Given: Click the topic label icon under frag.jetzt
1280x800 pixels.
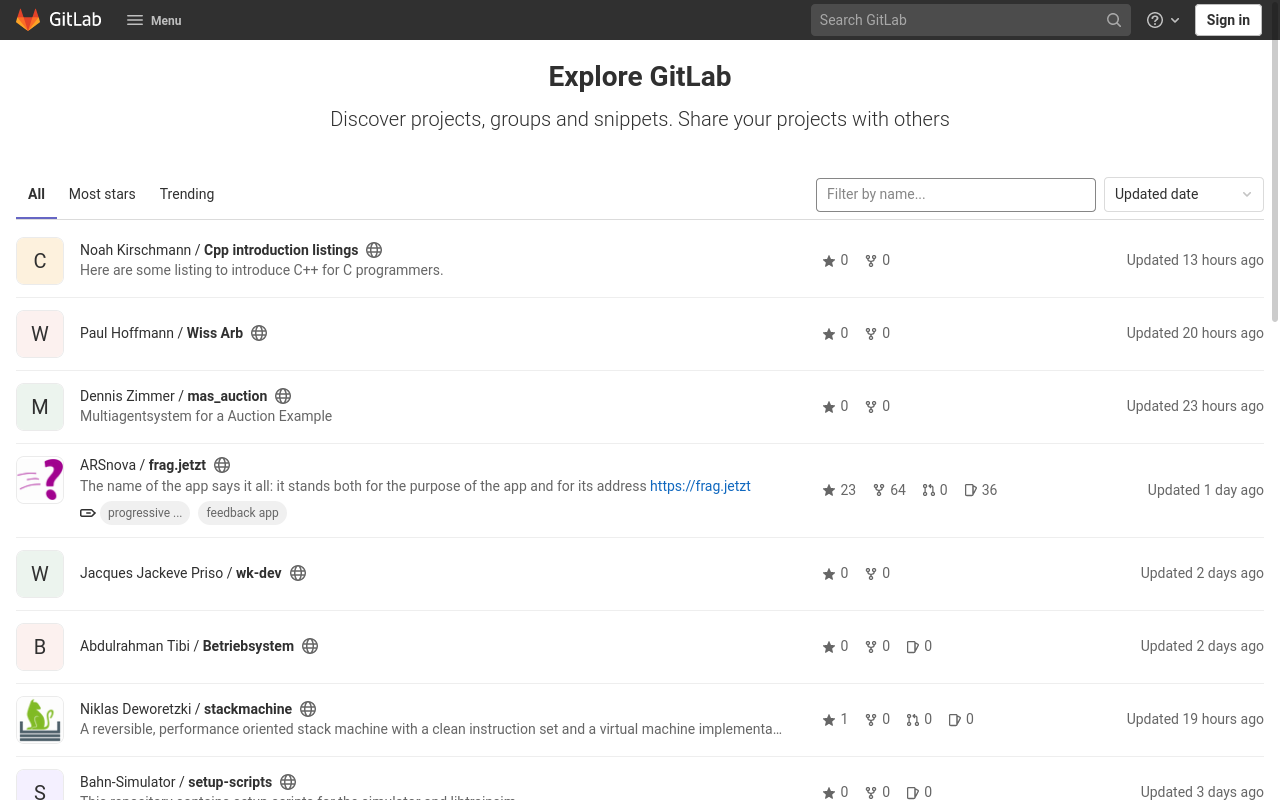Looking at the screenshot, I should point(88,513).
